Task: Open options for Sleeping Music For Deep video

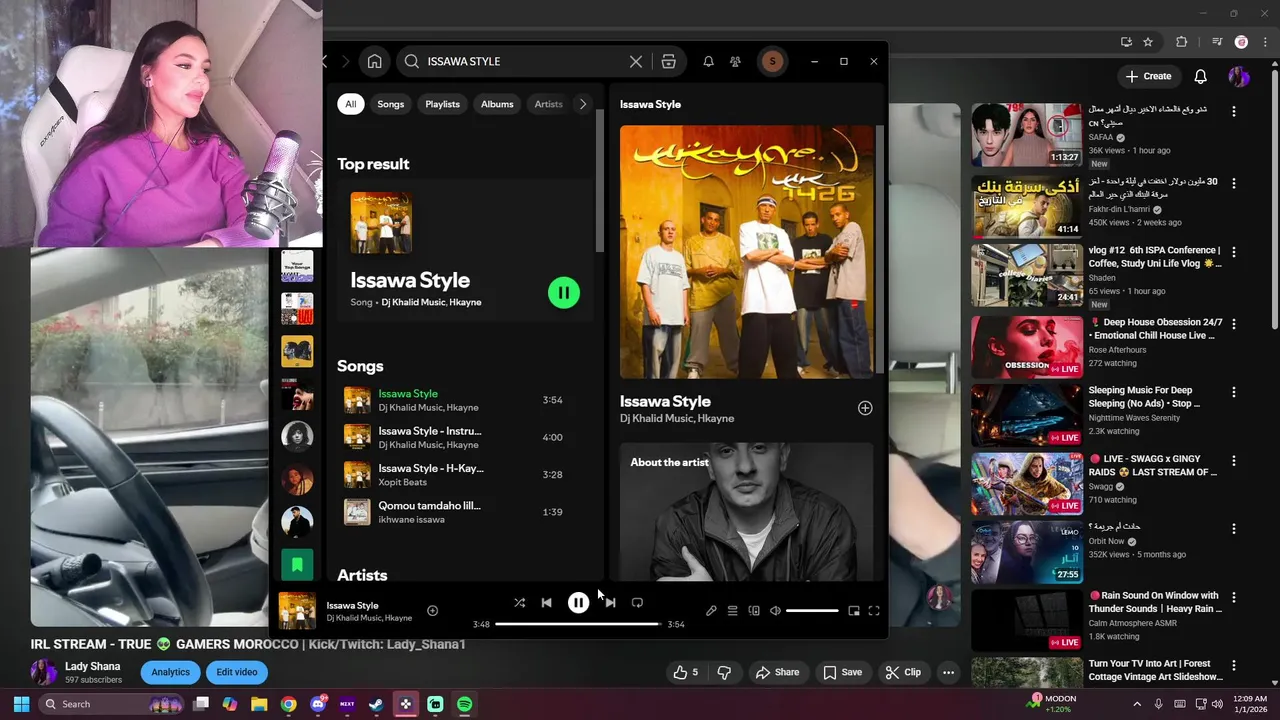Action: tap(1234, 393)
